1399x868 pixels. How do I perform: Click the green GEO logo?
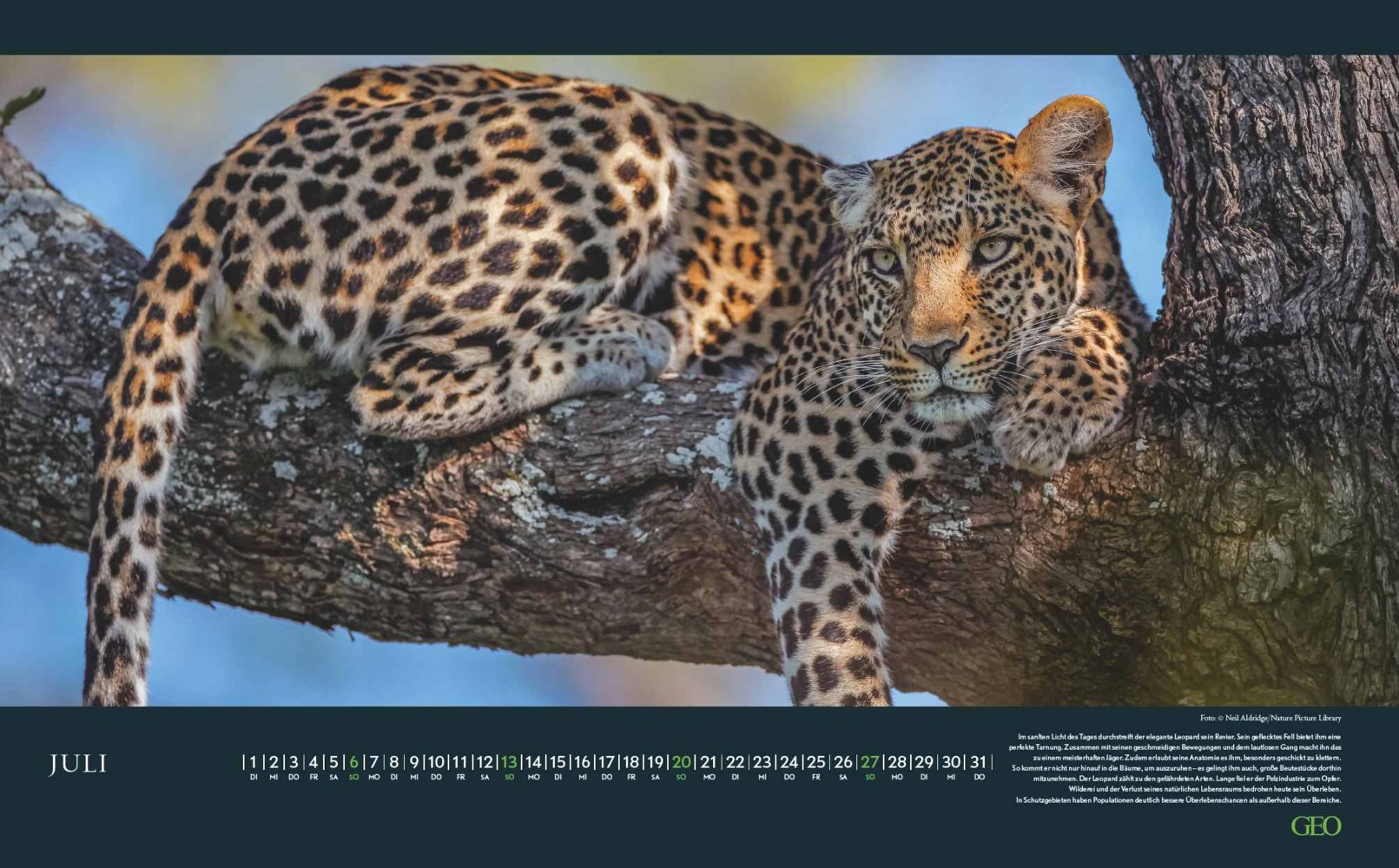point(1316,826)
